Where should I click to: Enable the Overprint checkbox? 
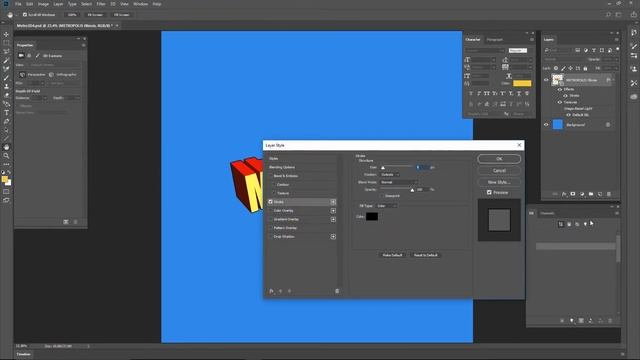(x=382, y=196)
